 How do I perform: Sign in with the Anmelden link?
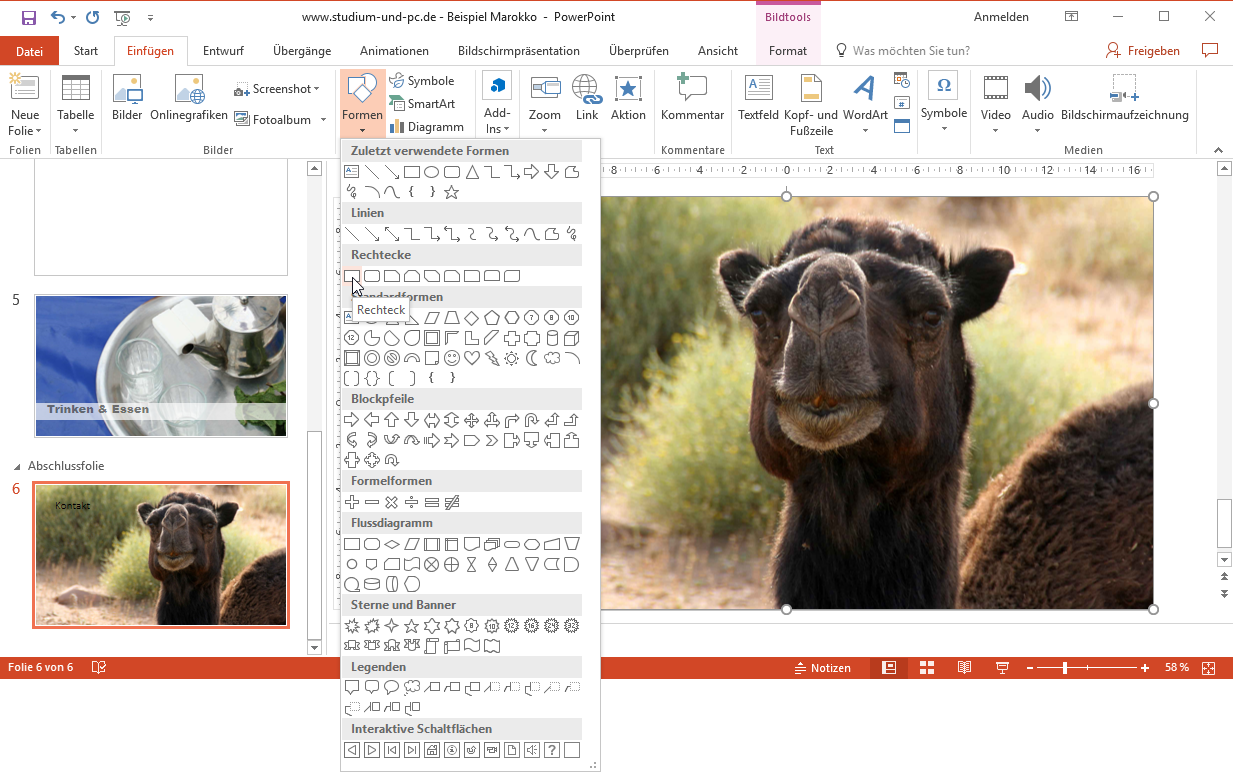[1001, 17]
